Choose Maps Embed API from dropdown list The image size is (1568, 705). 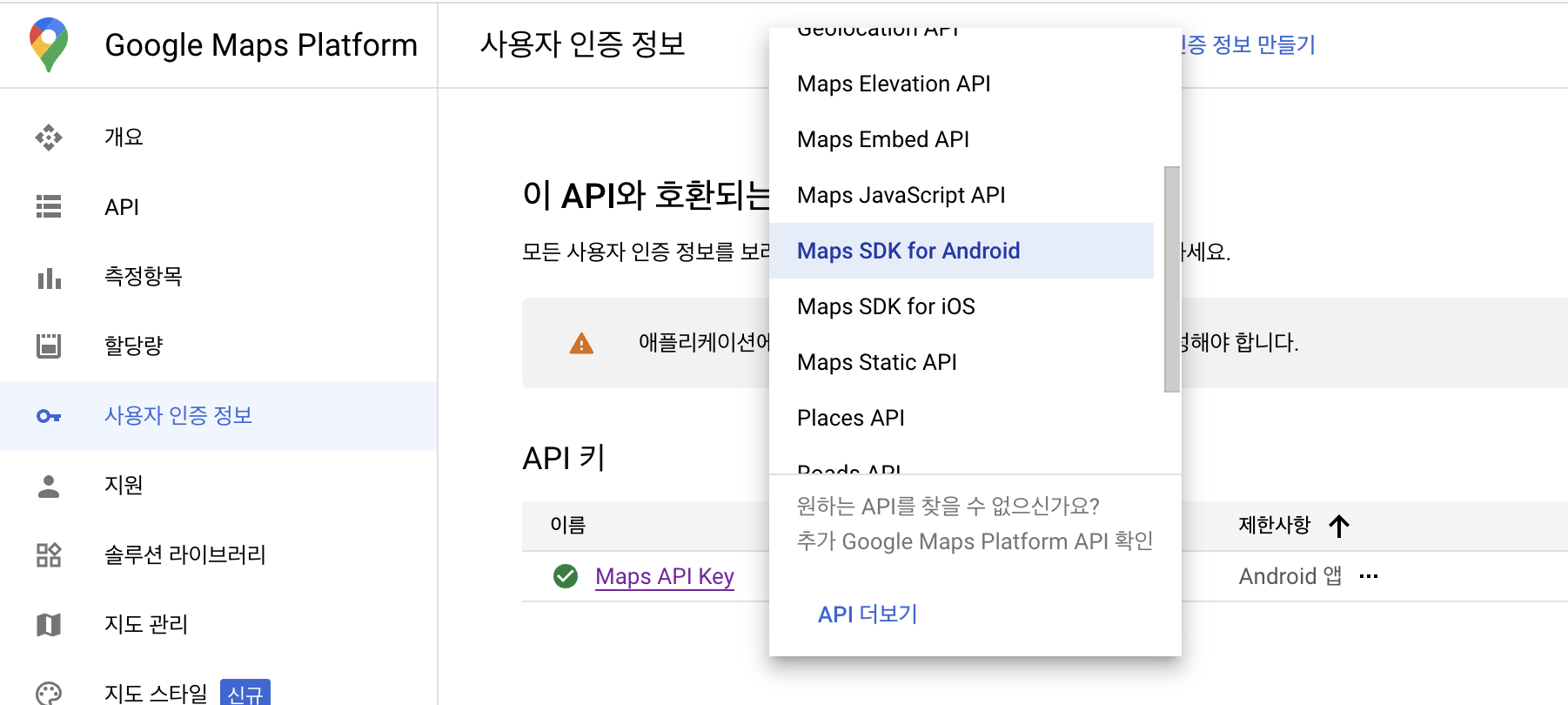[x=962, y=139]
